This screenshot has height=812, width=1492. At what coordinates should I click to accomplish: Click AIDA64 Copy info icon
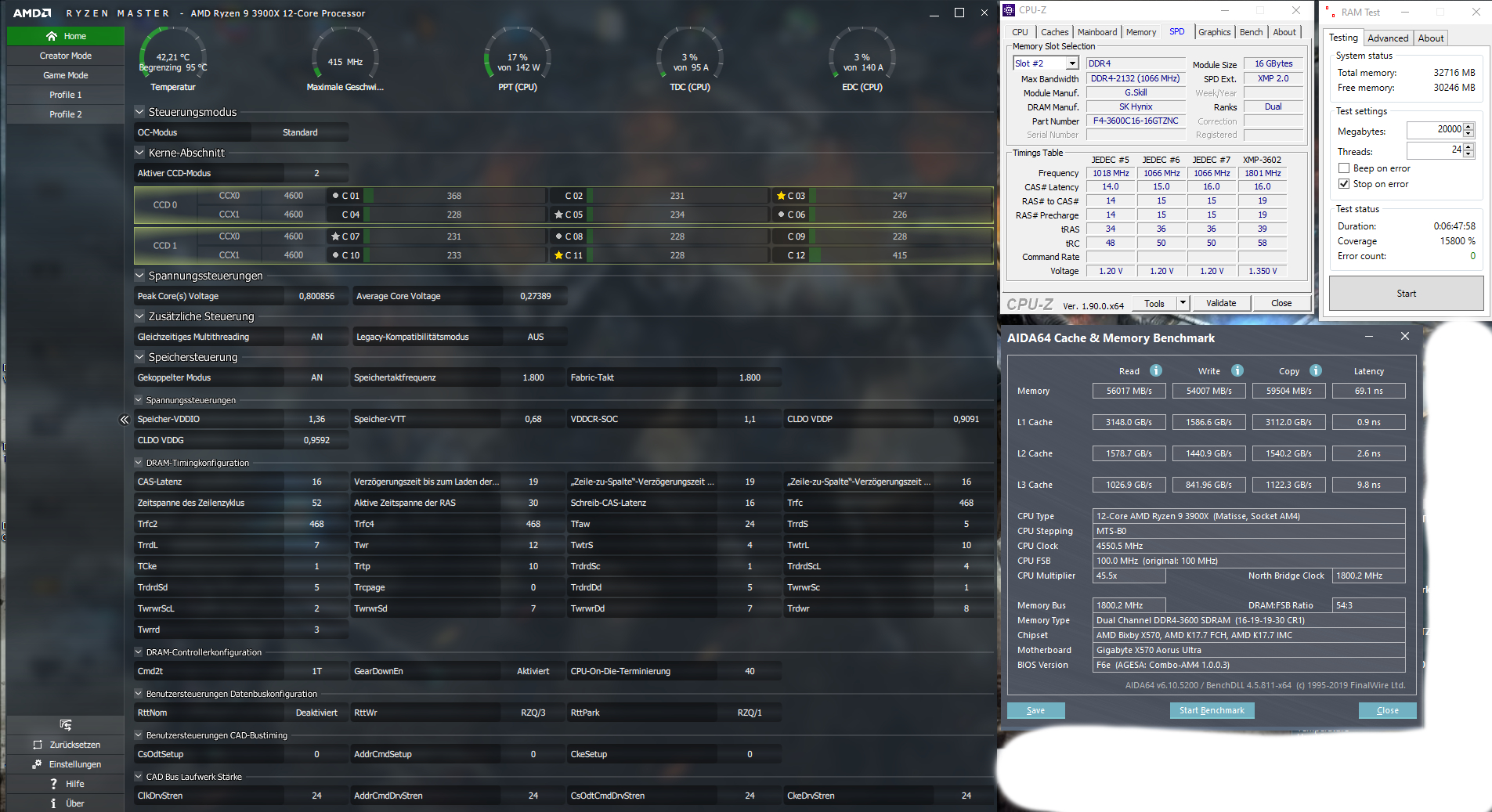pos(1316,370)
